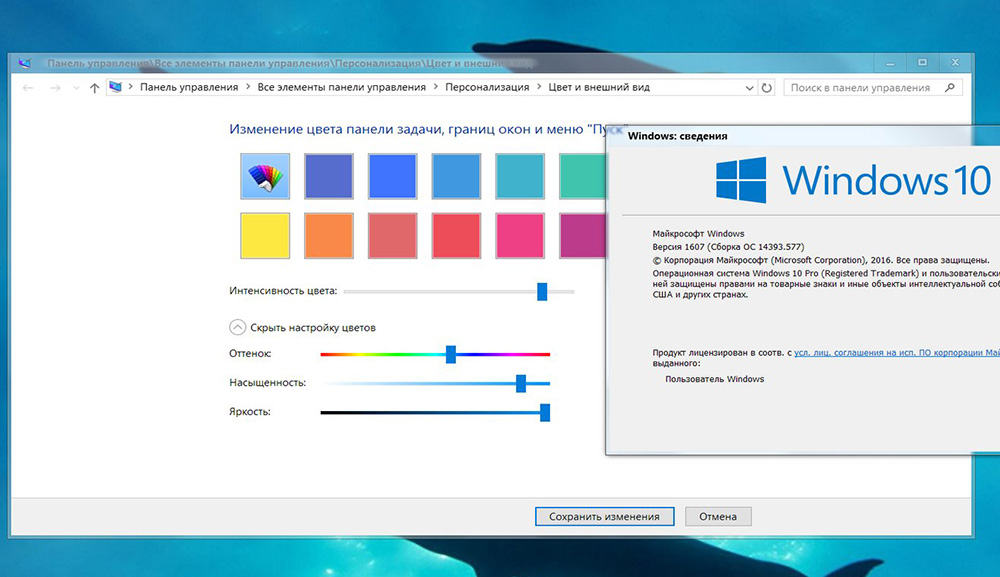Click the Refresh button in address bar
This screenshot has width=1000, height=577.
pyautogui.click(x=767, y=88)
